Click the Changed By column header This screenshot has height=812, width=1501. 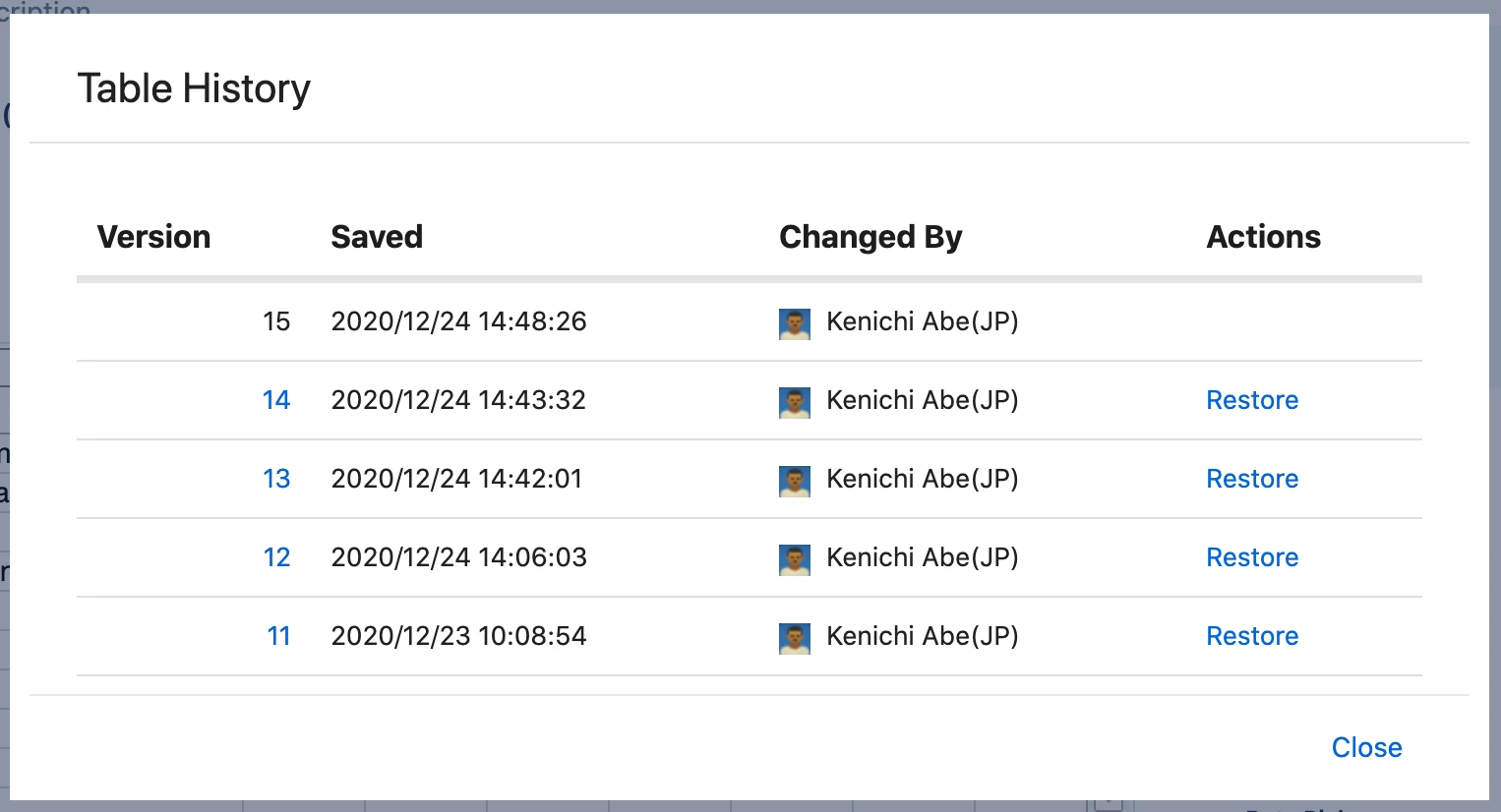click(871, 237)
